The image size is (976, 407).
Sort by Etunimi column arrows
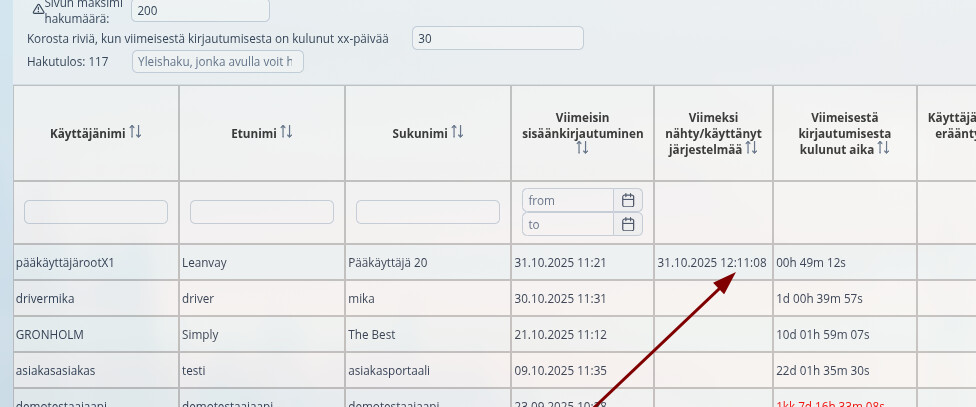point(286,133)
